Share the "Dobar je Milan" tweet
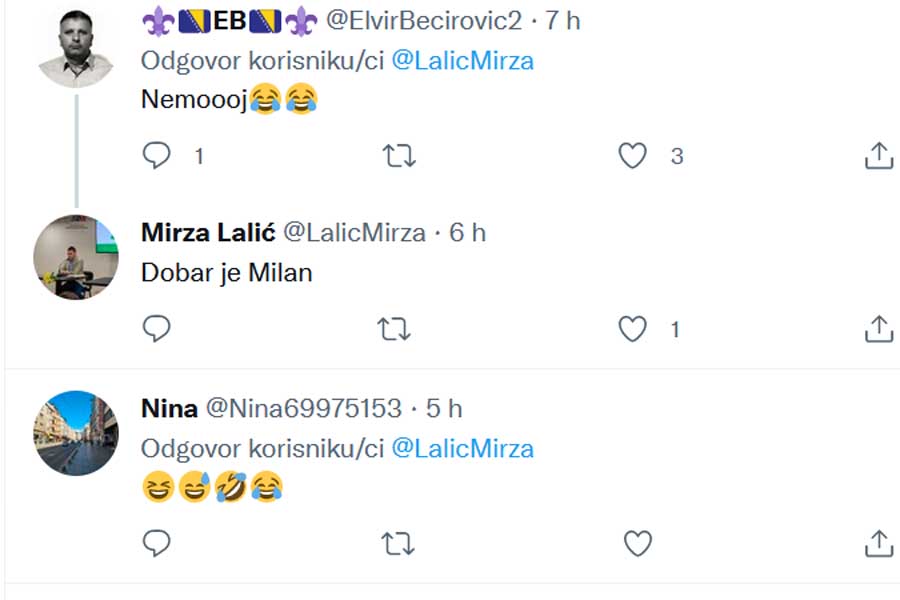 coord(877,328)
